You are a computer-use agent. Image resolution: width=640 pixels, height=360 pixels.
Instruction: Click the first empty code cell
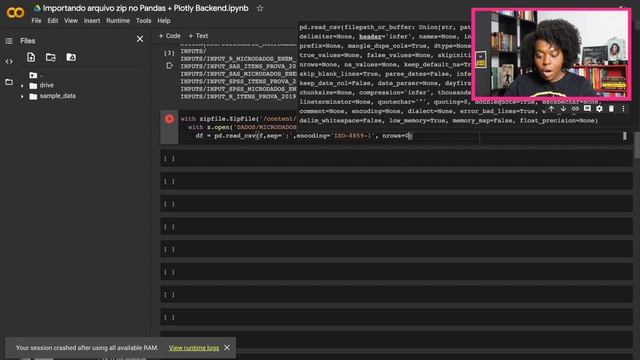pyautogui.click(x=396, y=159)
